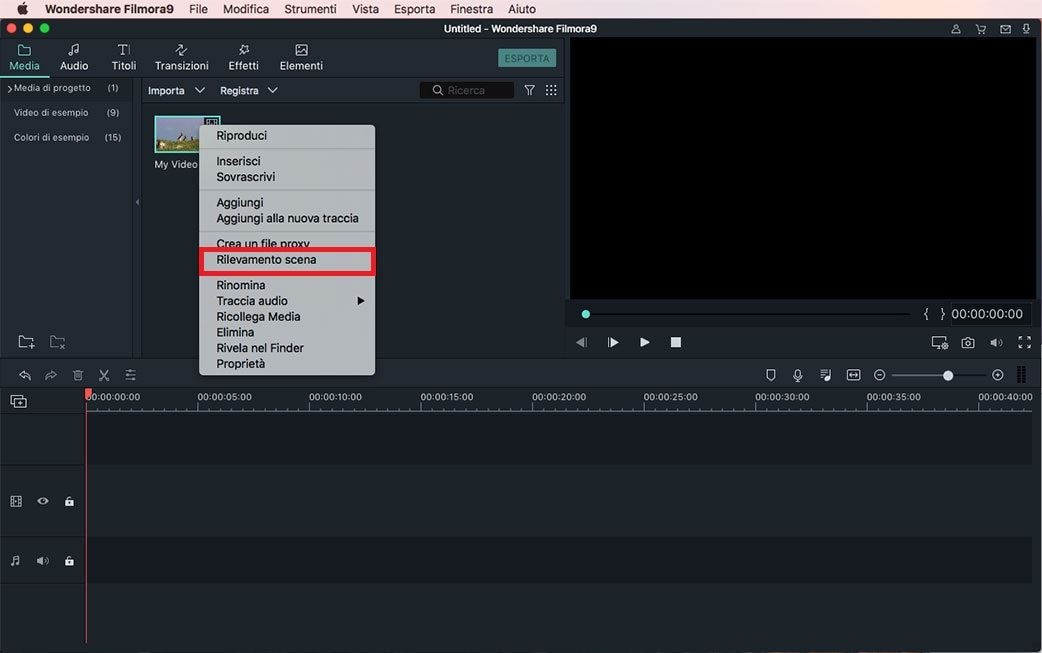Add a new media folder

26,342
